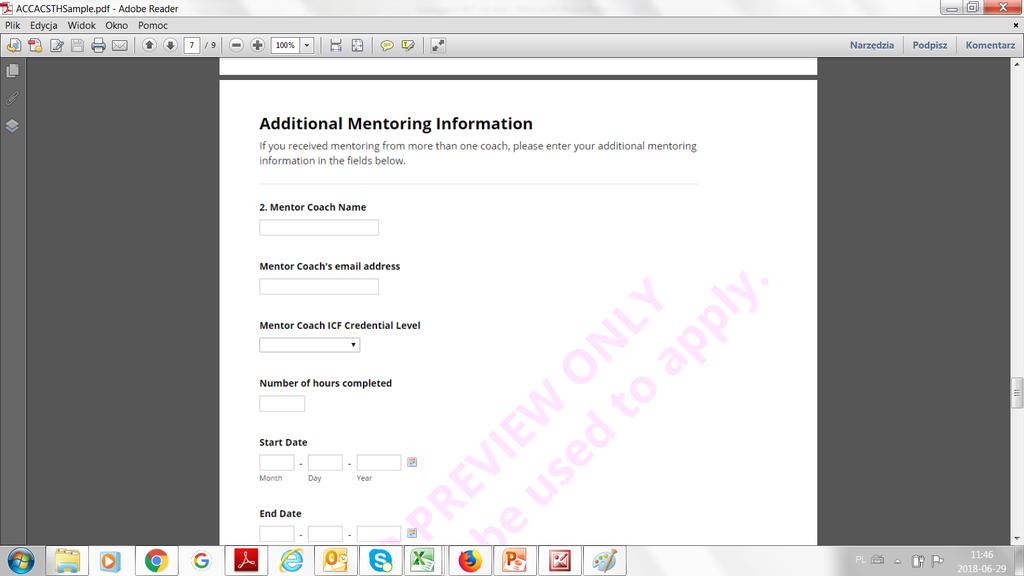This screenshot has width=1024, height=576.
Task: Open the Pomoc menu
Action: click(x=153, y=25)
